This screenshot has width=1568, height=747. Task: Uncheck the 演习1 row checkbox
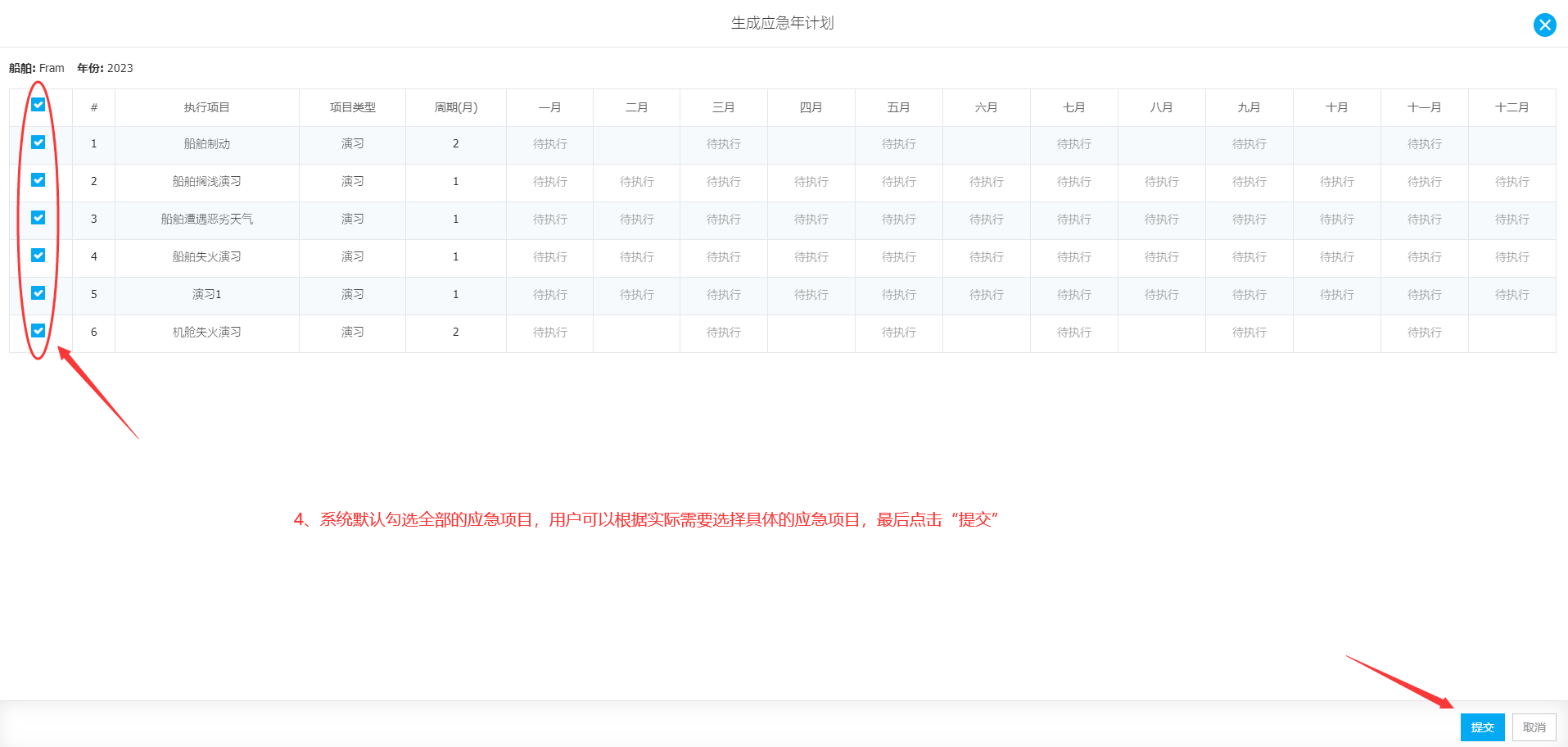(38, 293)
